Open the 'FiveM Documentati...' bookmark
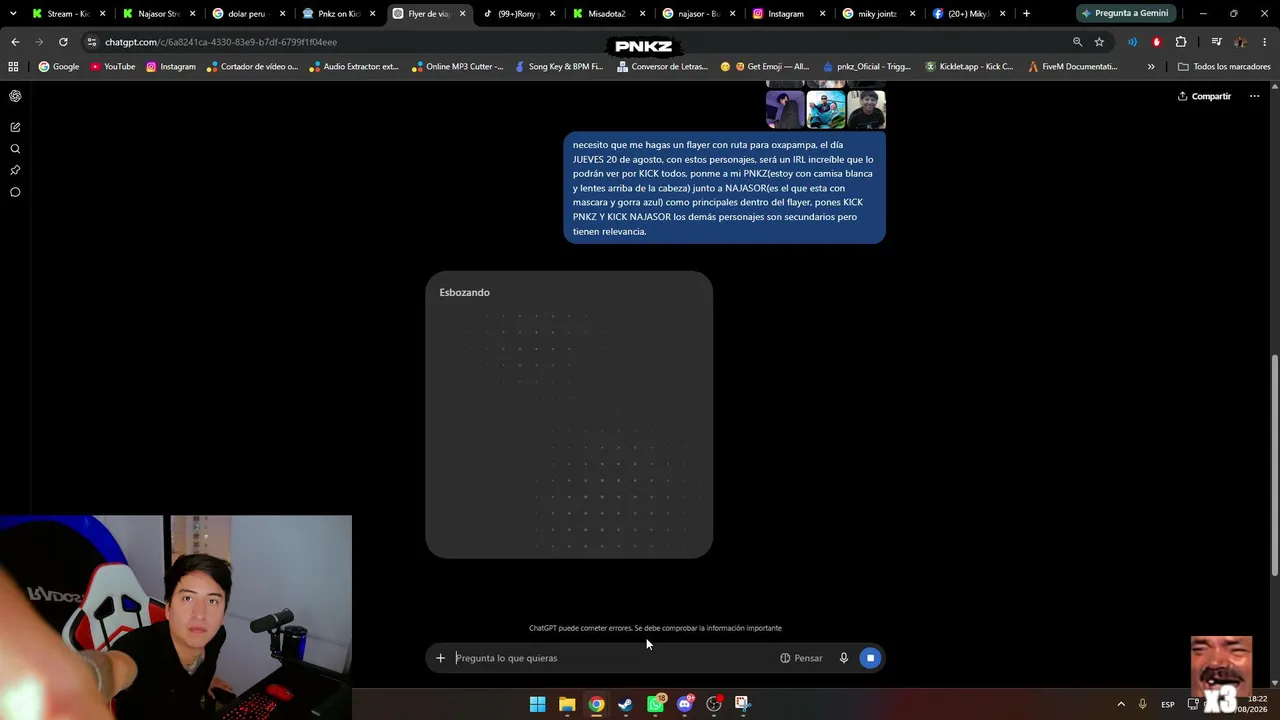This screenshot has width=1280, height=720. pyautogui.click(x=1073, y=67)
